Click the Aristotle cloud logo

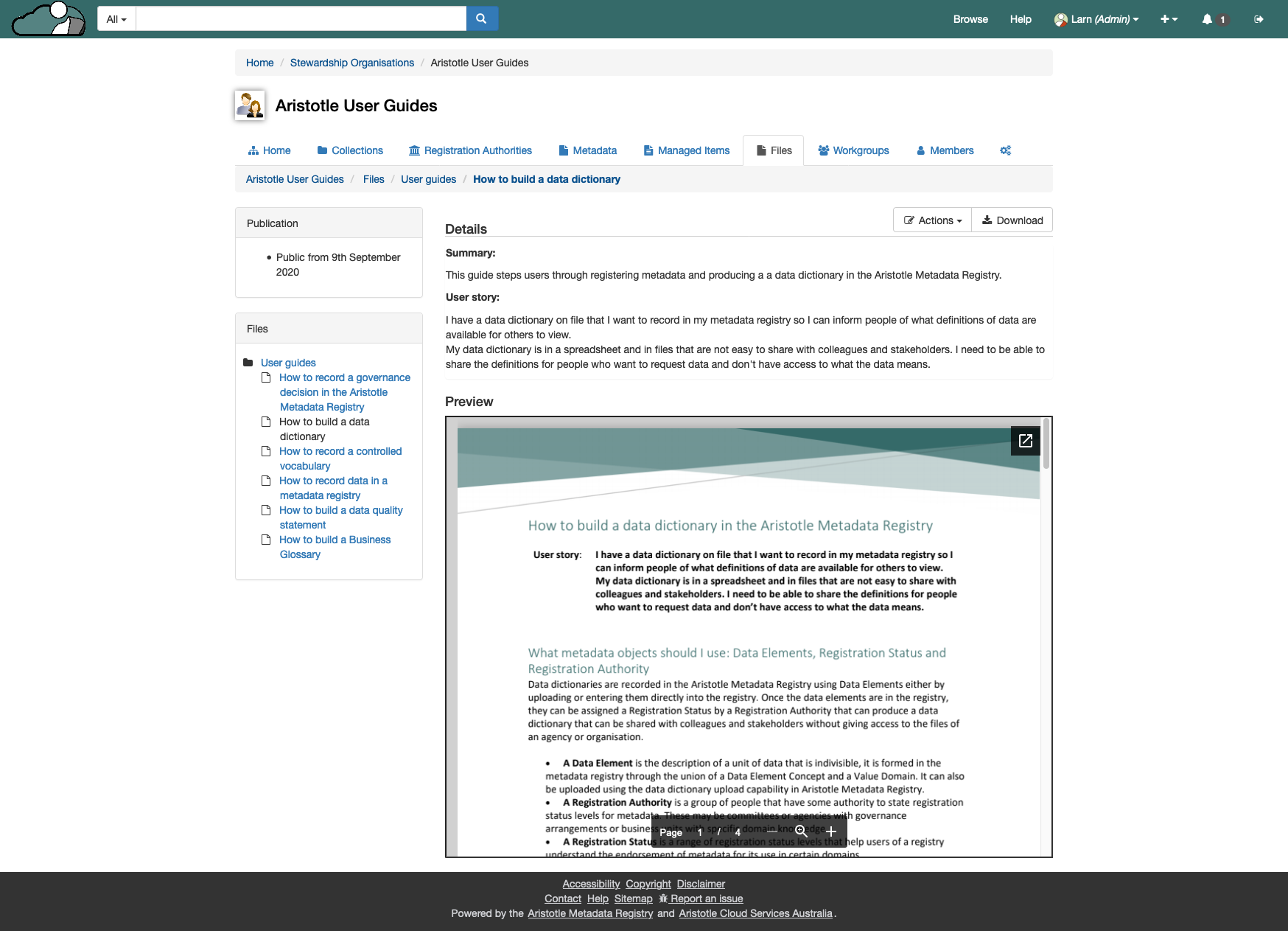(x=49, y=19)
